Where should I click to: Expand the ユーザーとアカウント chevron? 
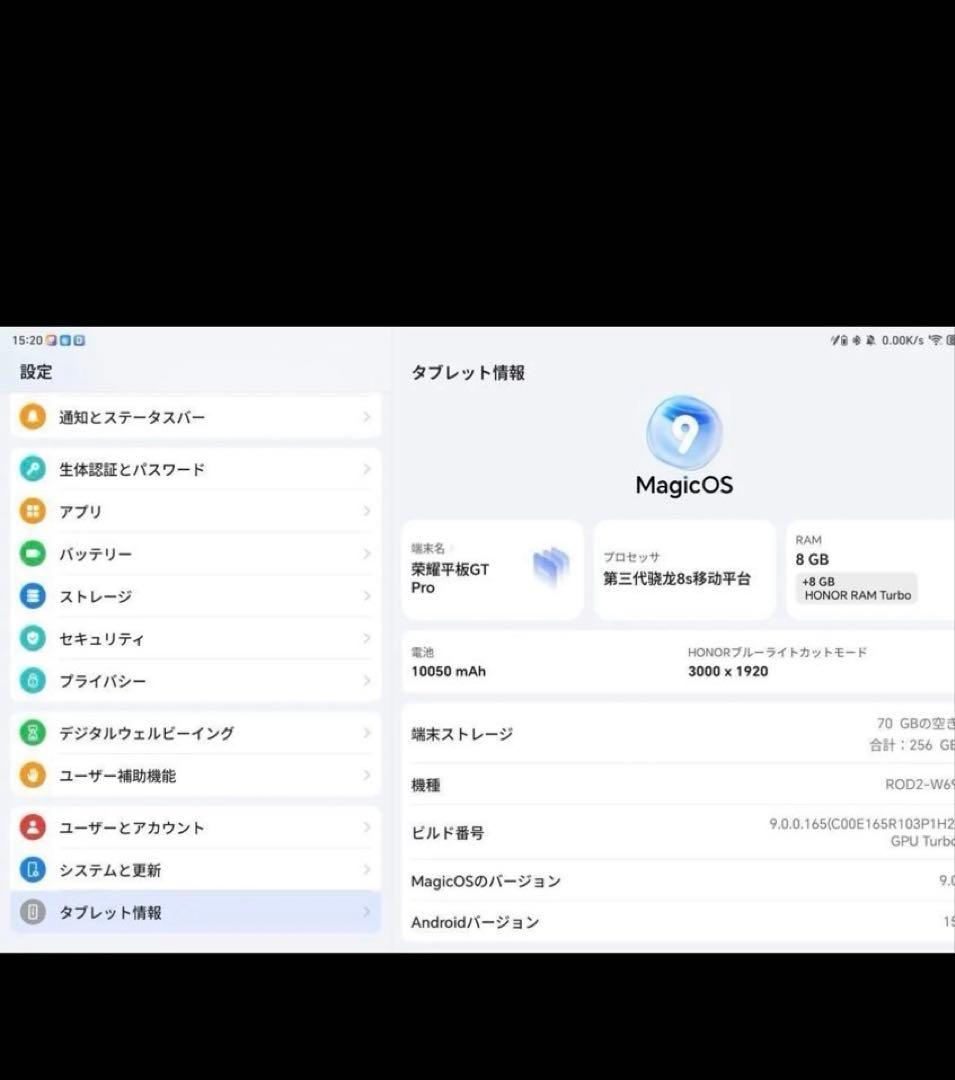coord(369,828)
